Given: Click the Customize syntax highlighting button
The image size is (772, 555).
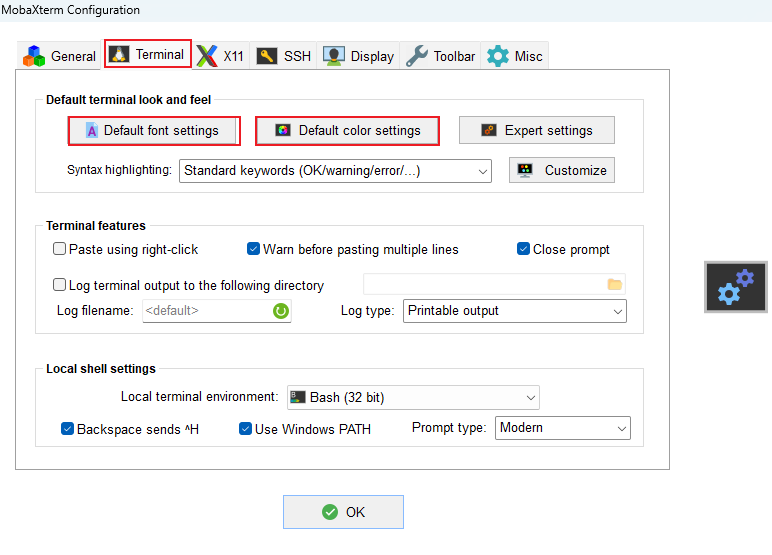Looking at the screenshot, I should coord(562,170).
